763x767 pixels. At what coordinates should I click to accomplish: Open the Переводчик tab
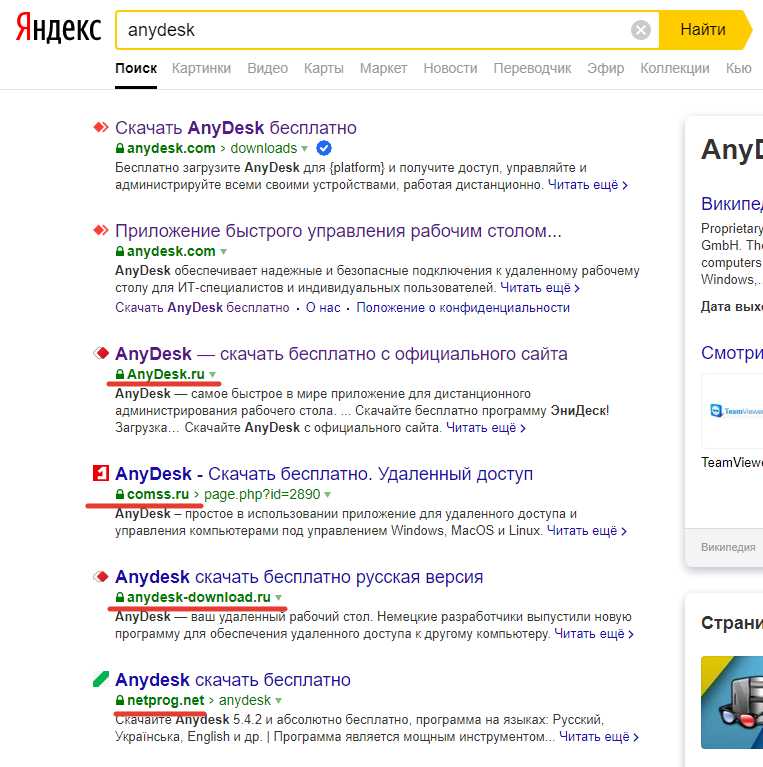pyautogui.click(x=532, y=68)
